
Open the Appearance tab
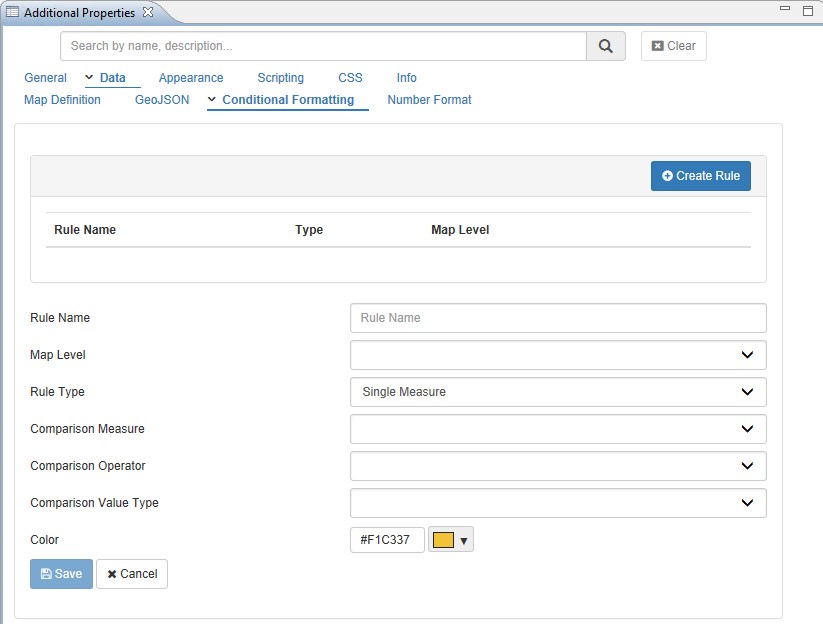[x=191, y=78]
